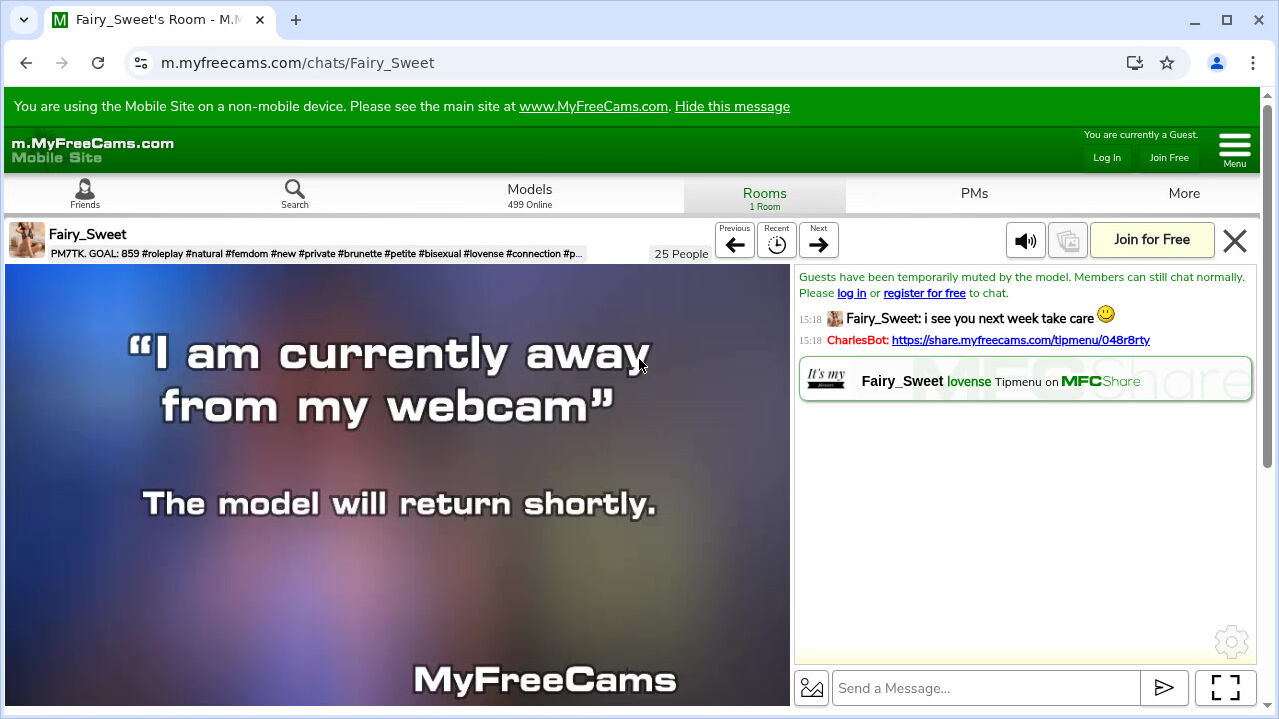Click the Send a Message input field
This screenshot has height=719, width=1279.
[985, 688]
